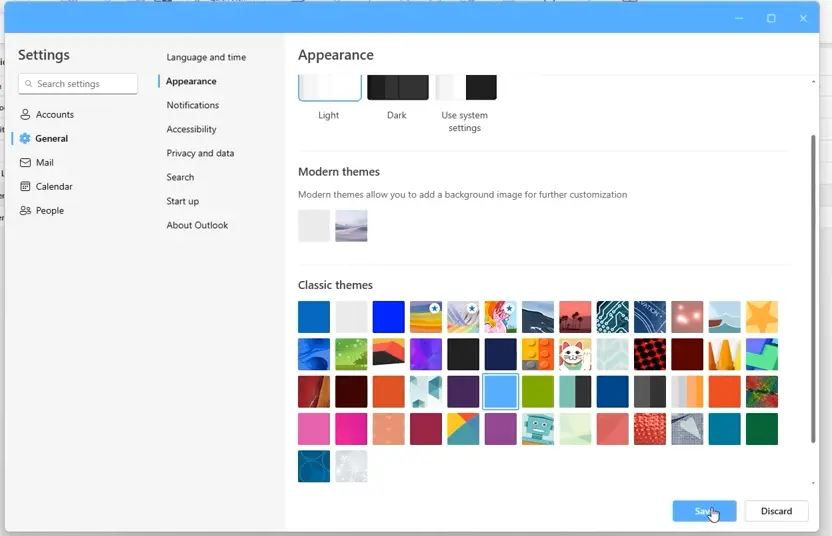The width and height of the screenshot is (832, 536).
Task: Pick the green grass classic theme
Action: click(x=351, y=354)
